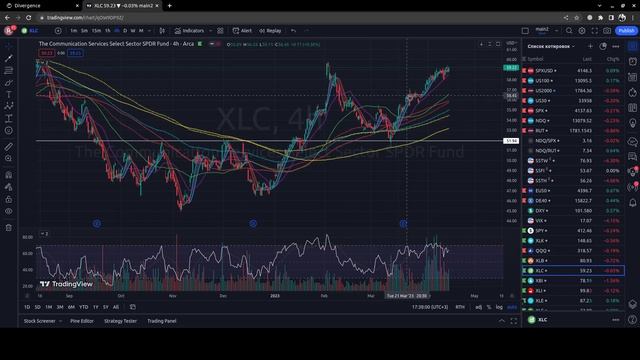Expand the Indicators favorites dropdown arrow

click(211, 31)
